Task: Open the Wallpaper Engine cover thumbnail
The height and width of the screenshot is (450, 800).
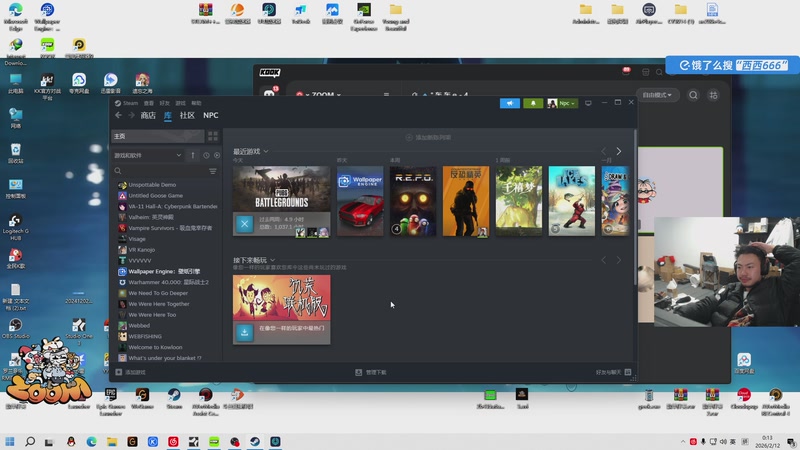Action: click(360, 201)
